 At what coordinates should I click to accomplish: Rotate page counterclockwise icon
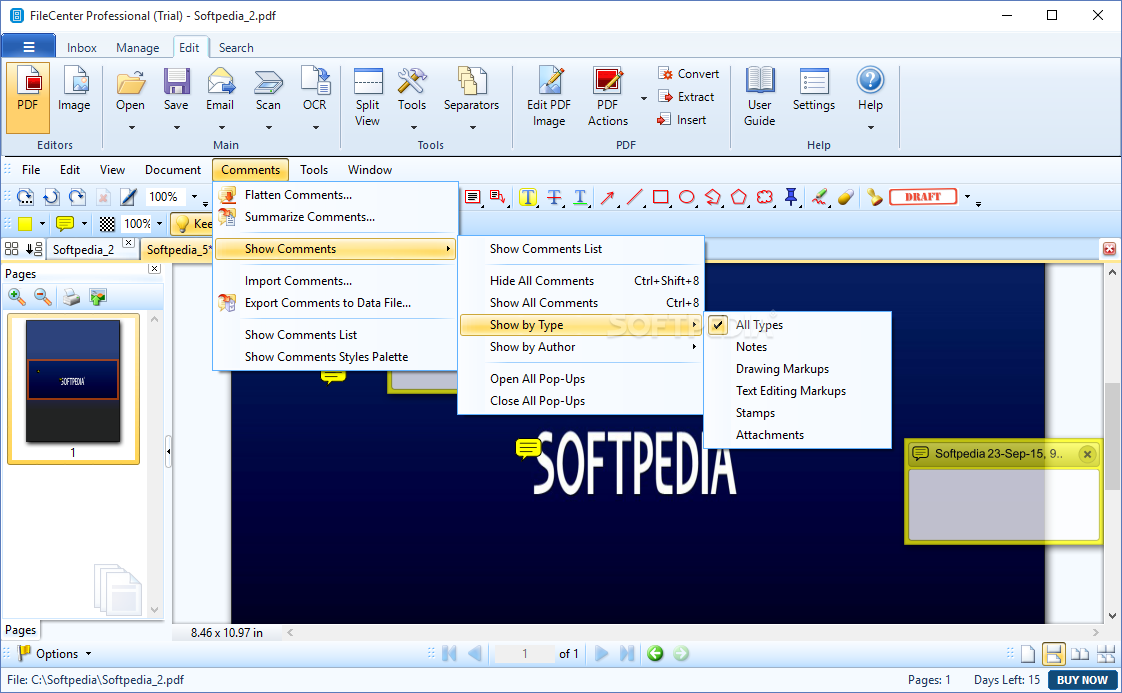[51, 197]
